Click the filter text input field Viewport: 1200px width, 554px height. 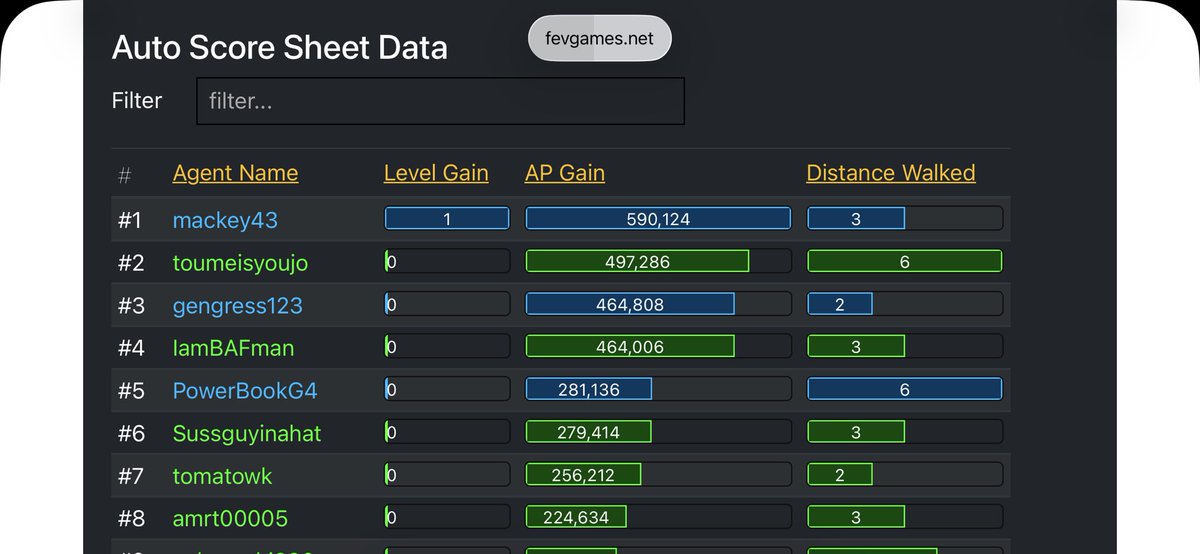pyautogui.click(x=441, y=101)
